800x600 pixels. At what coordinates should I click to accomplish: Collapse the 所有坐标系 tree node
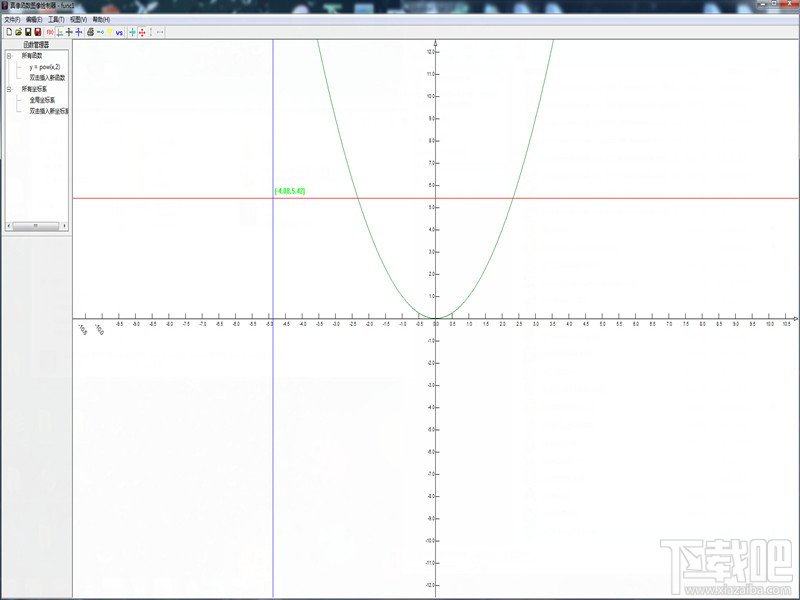point(9,89)
